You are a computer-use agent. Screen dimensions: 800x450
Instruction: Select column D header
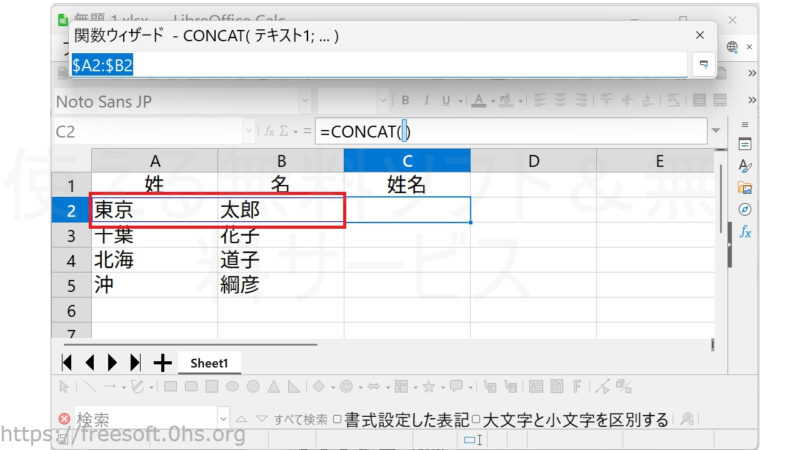533,160
